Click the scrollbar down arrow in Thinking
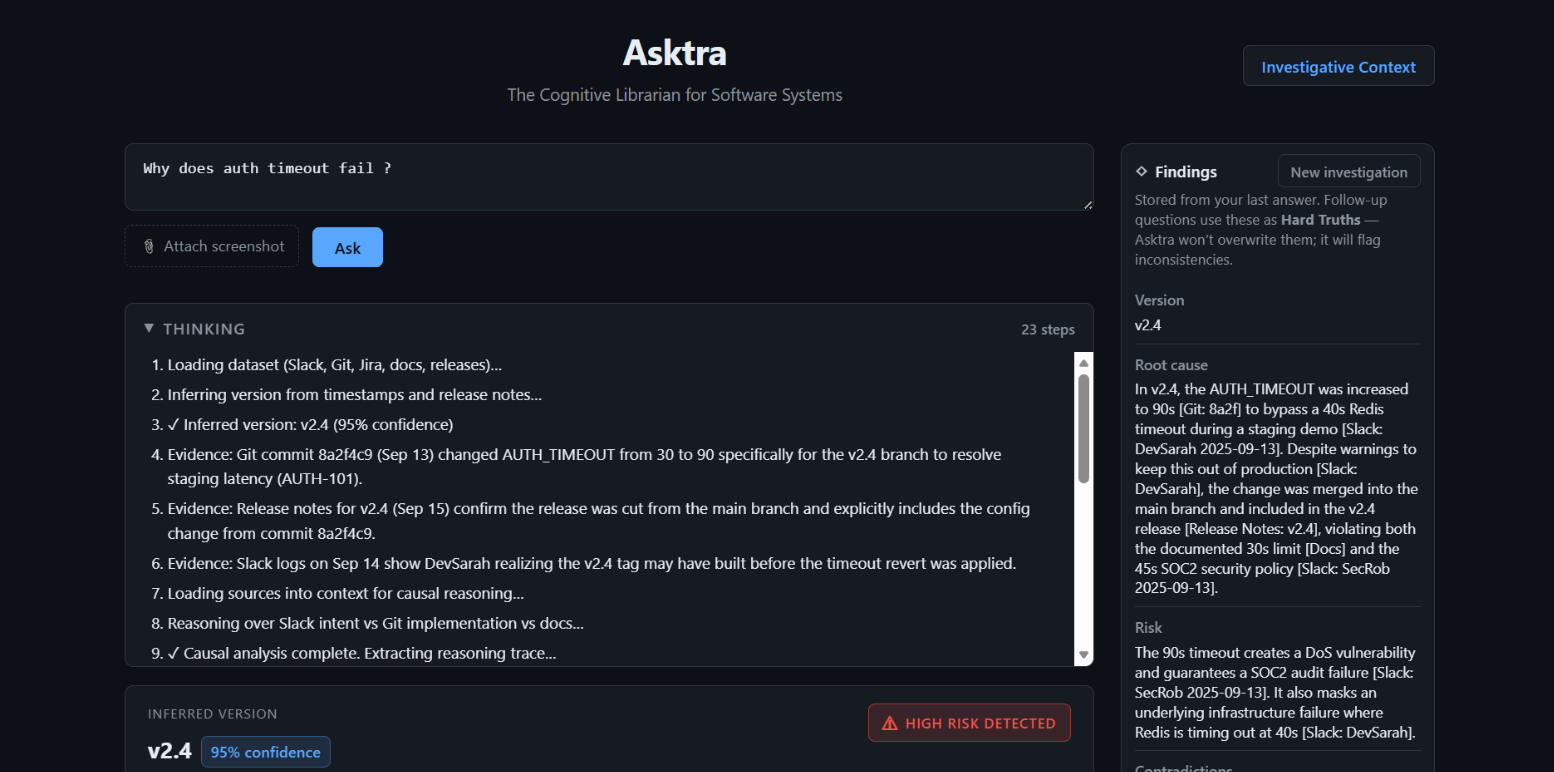 coord(1083,654)
